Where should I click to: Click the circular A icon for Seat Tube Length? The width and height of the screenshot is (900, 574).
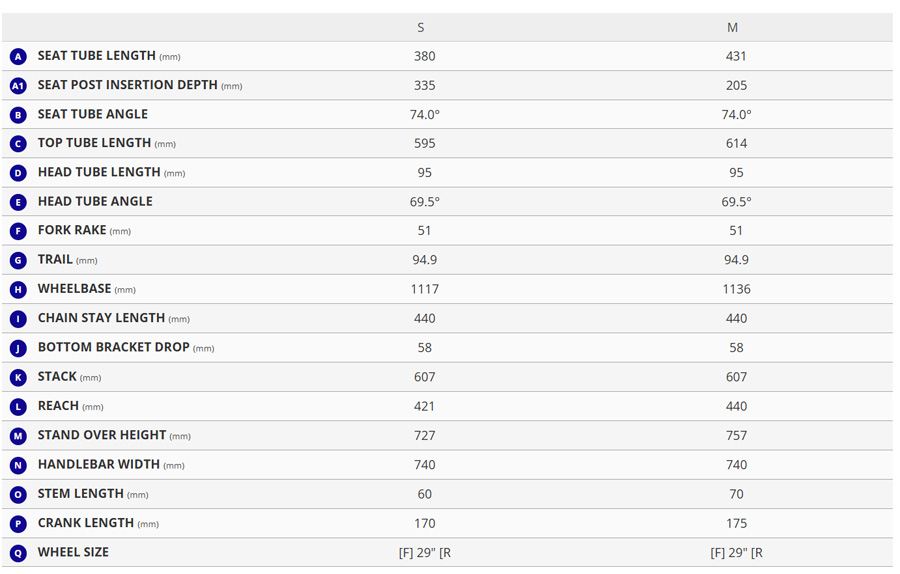(18, 57)
